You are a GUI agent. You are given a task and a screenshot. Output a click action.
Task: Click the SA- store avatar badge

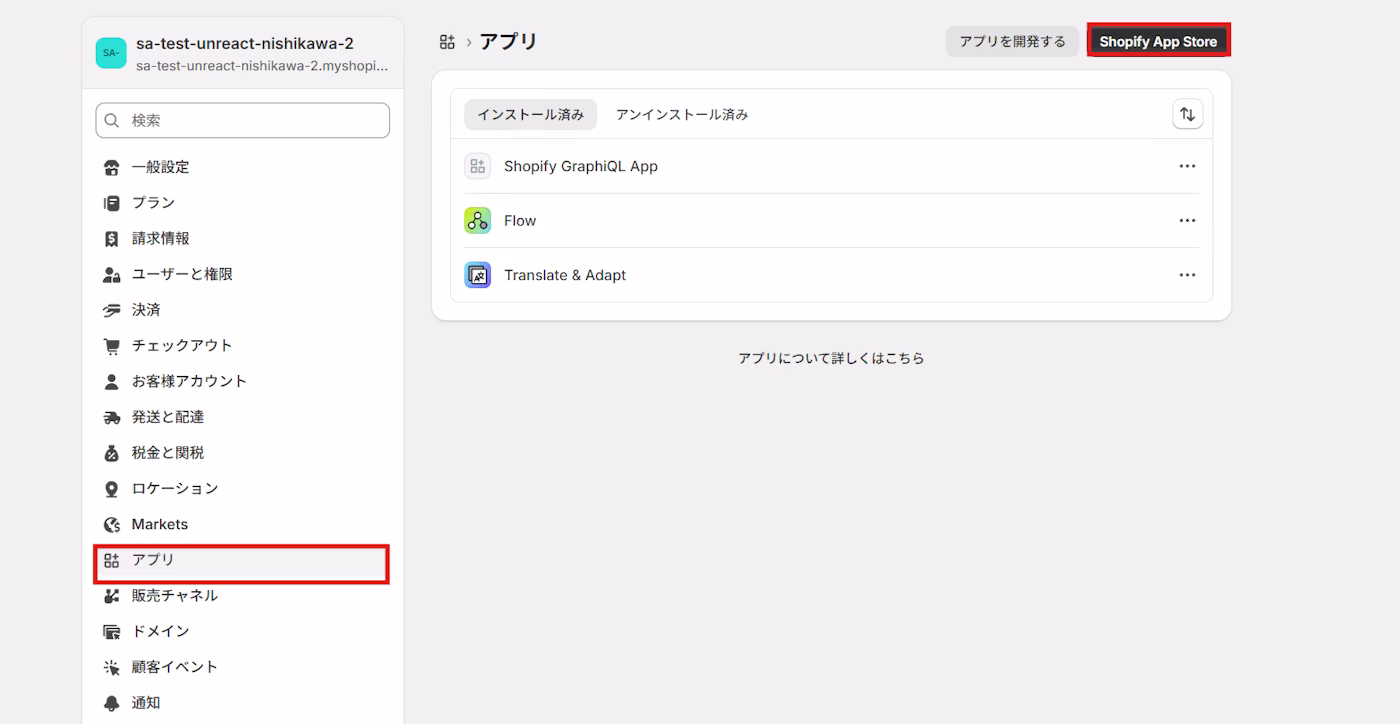pos(111,52)
